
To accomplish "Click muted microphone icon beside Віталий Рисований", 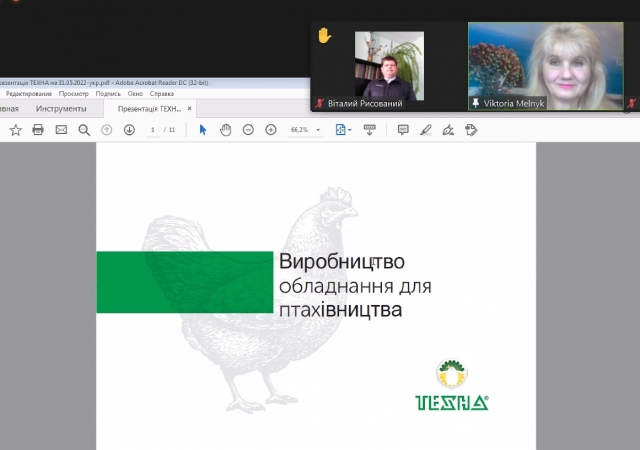I will (x=319, y=103).
